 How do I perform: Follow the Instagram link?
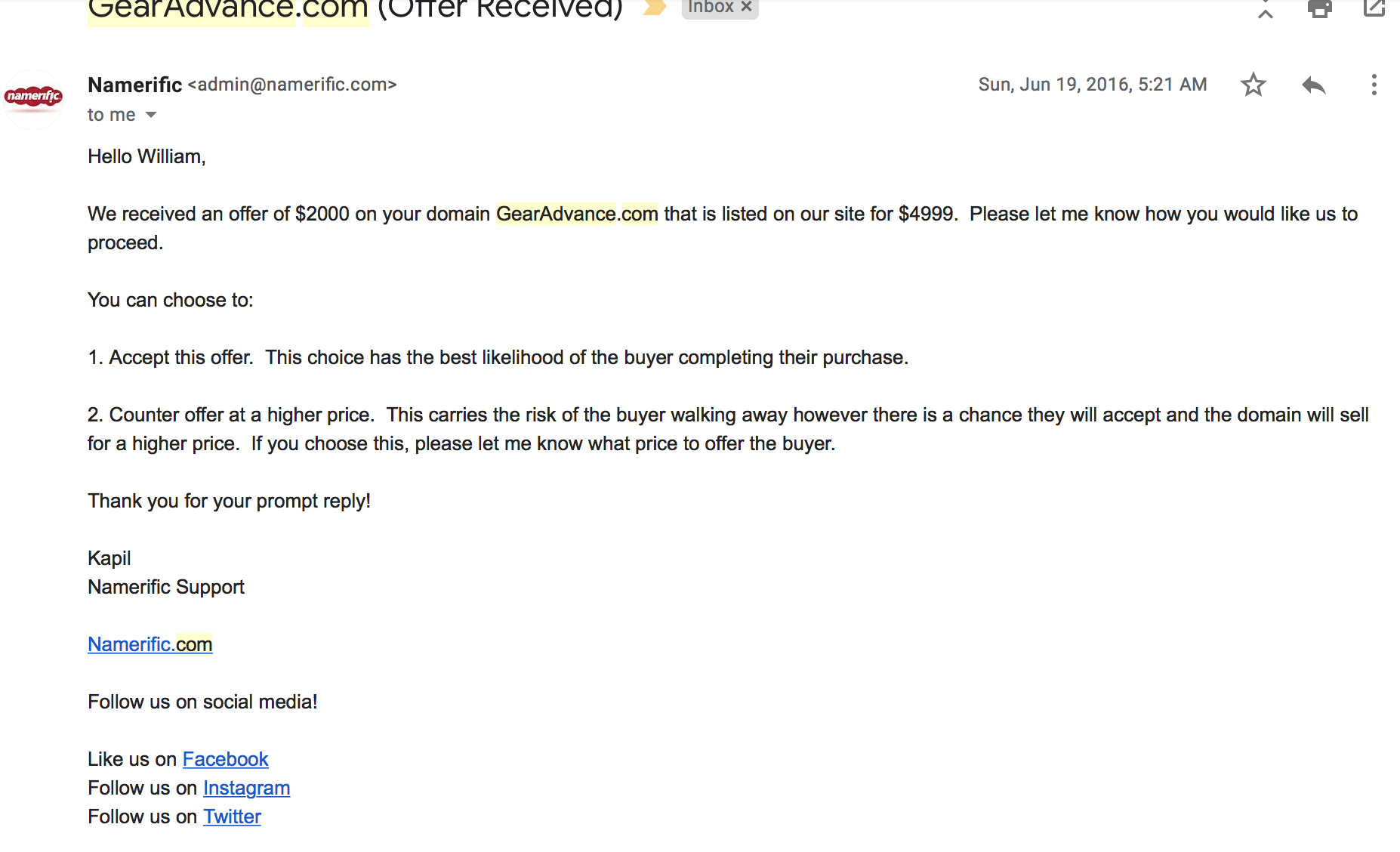click(x=246, y=788)
